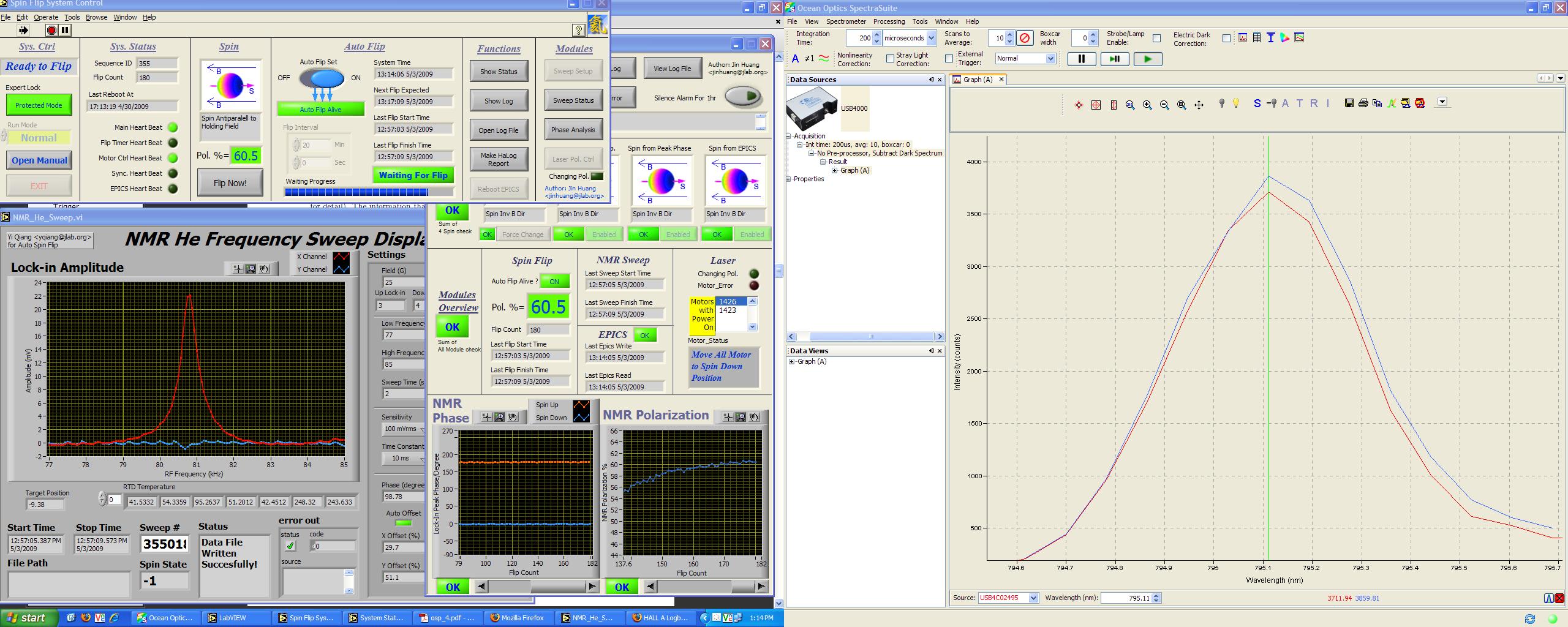Click the Open Manual button
The image size is (1568, 627).
pyautogui.click(x=39, y=160)
